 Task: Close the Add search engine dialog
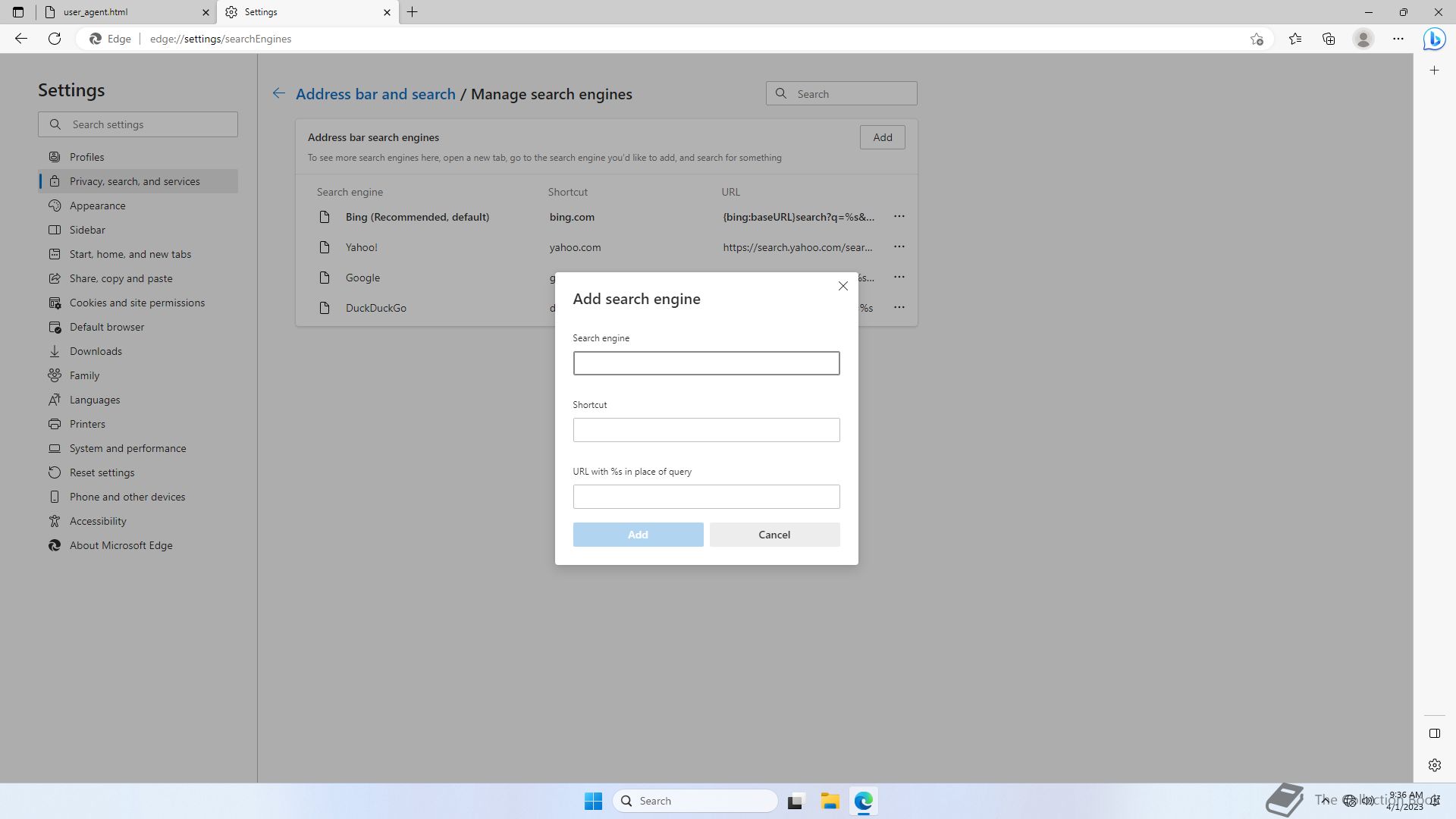(x=843, y=286)
